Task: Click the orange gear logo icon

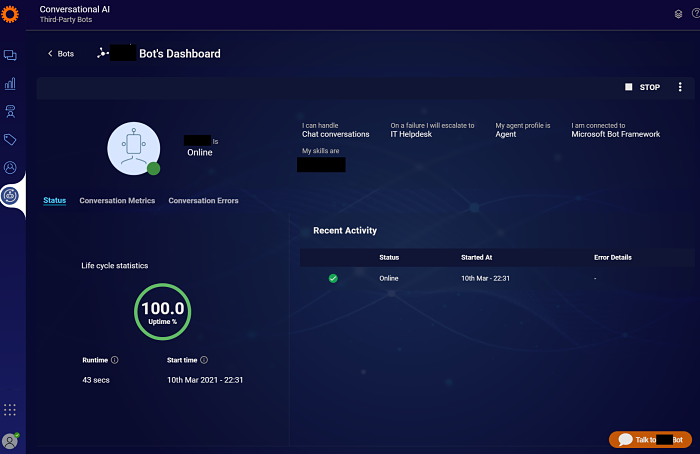Action: click(x=10, y=14)
